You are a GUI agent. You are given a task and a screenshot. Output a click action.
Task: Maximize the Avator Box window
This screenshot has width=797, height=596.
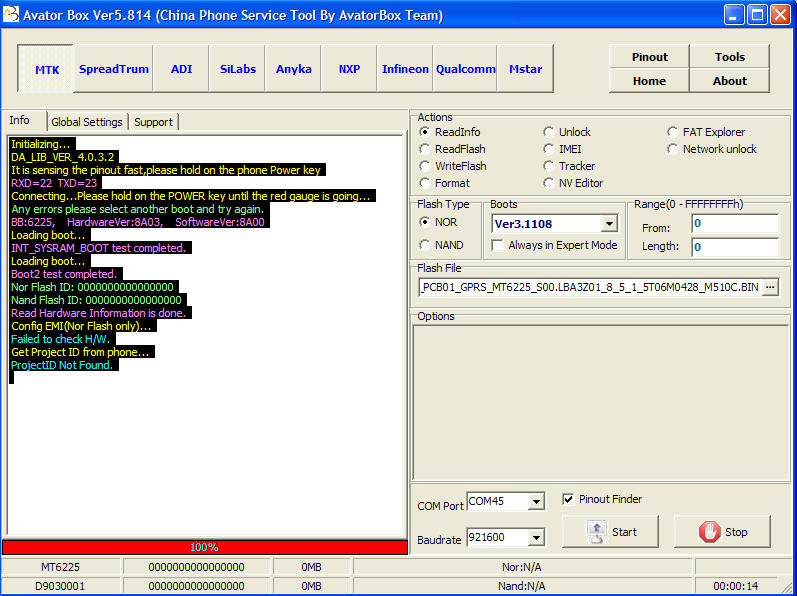tap(756, 15)
